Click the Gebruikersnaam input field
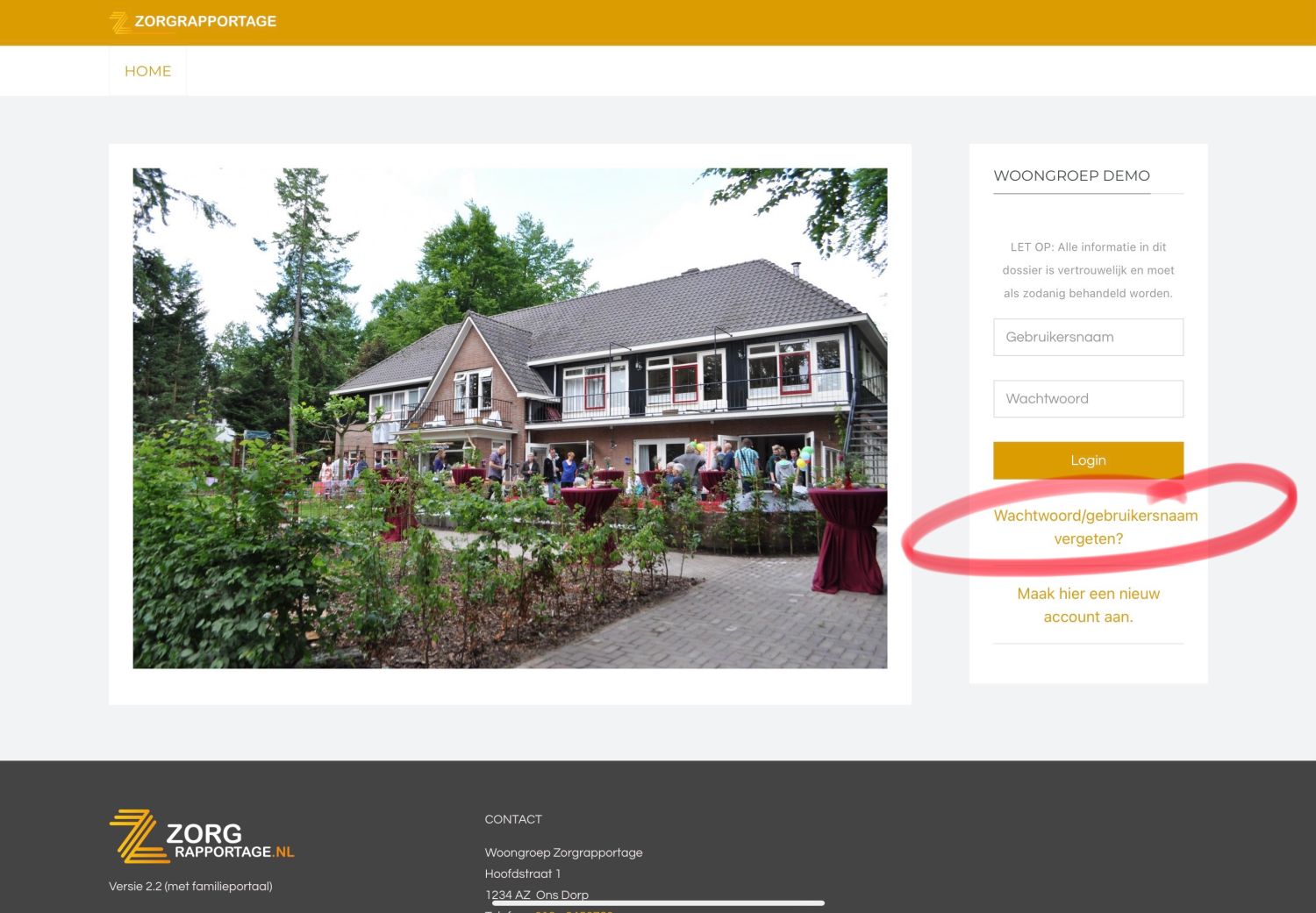1316x913 pixels. [x=1088, y=337]
